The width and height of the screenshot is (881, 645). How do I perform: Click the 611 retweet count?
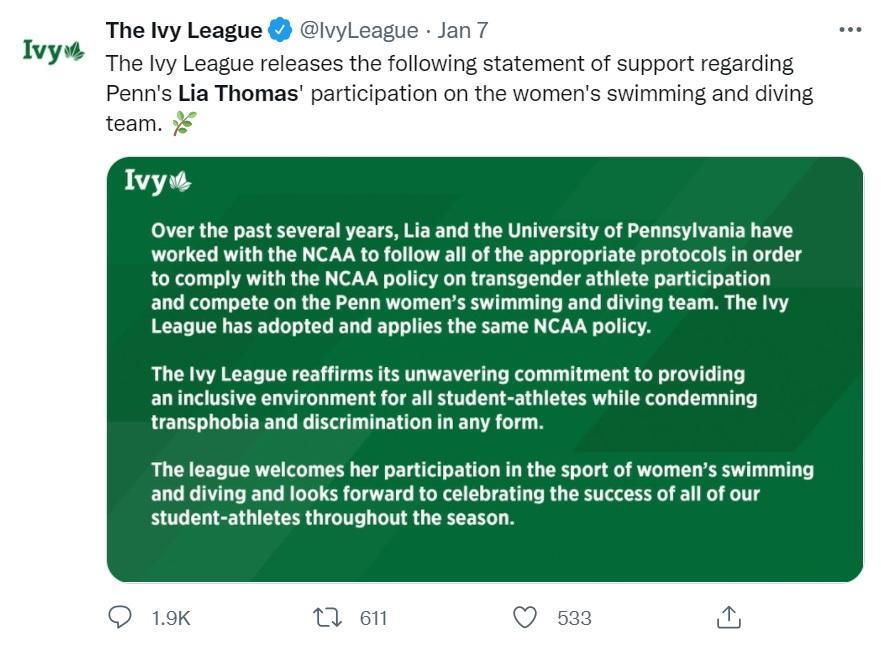[373, 619]
